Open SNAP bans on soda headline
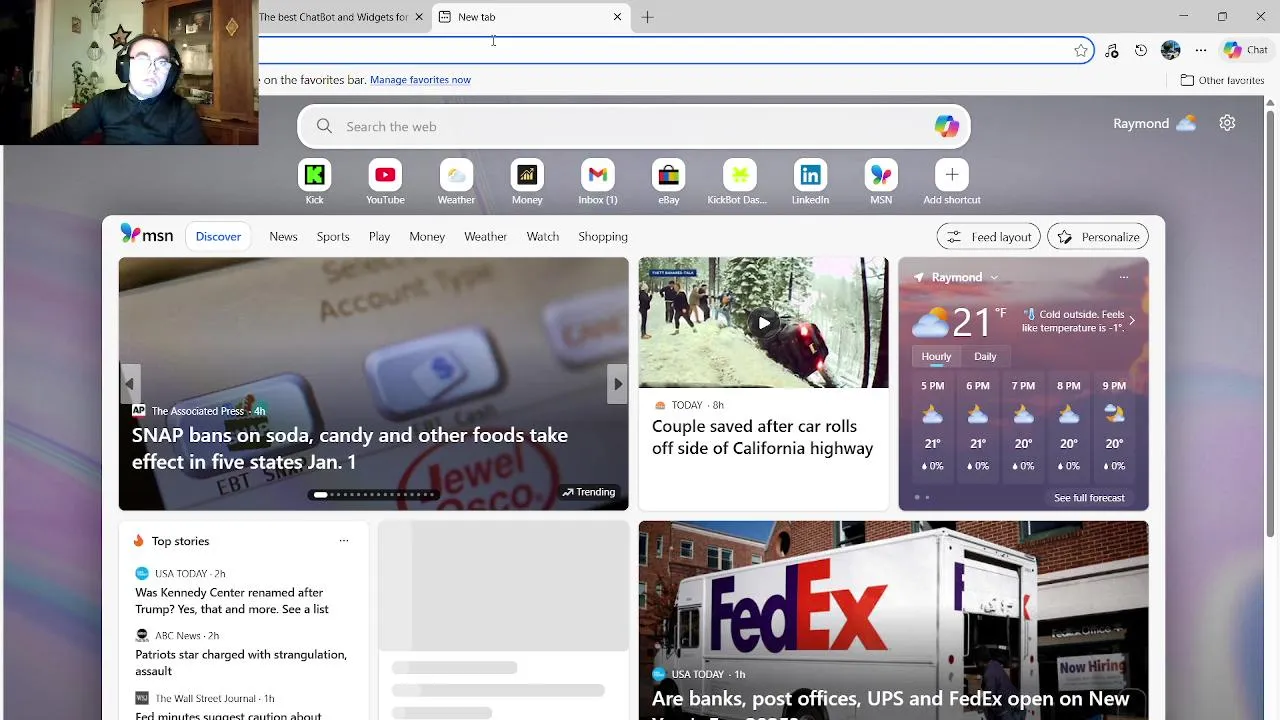 (350, 448)
